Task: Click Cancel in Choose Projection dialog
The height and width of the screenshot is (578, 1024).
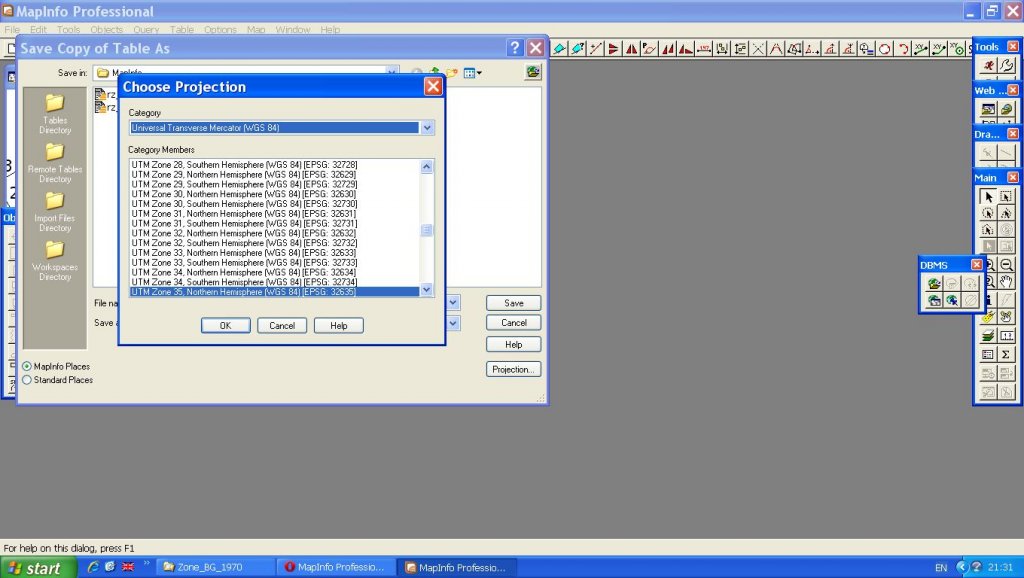Action: point(282,325)
